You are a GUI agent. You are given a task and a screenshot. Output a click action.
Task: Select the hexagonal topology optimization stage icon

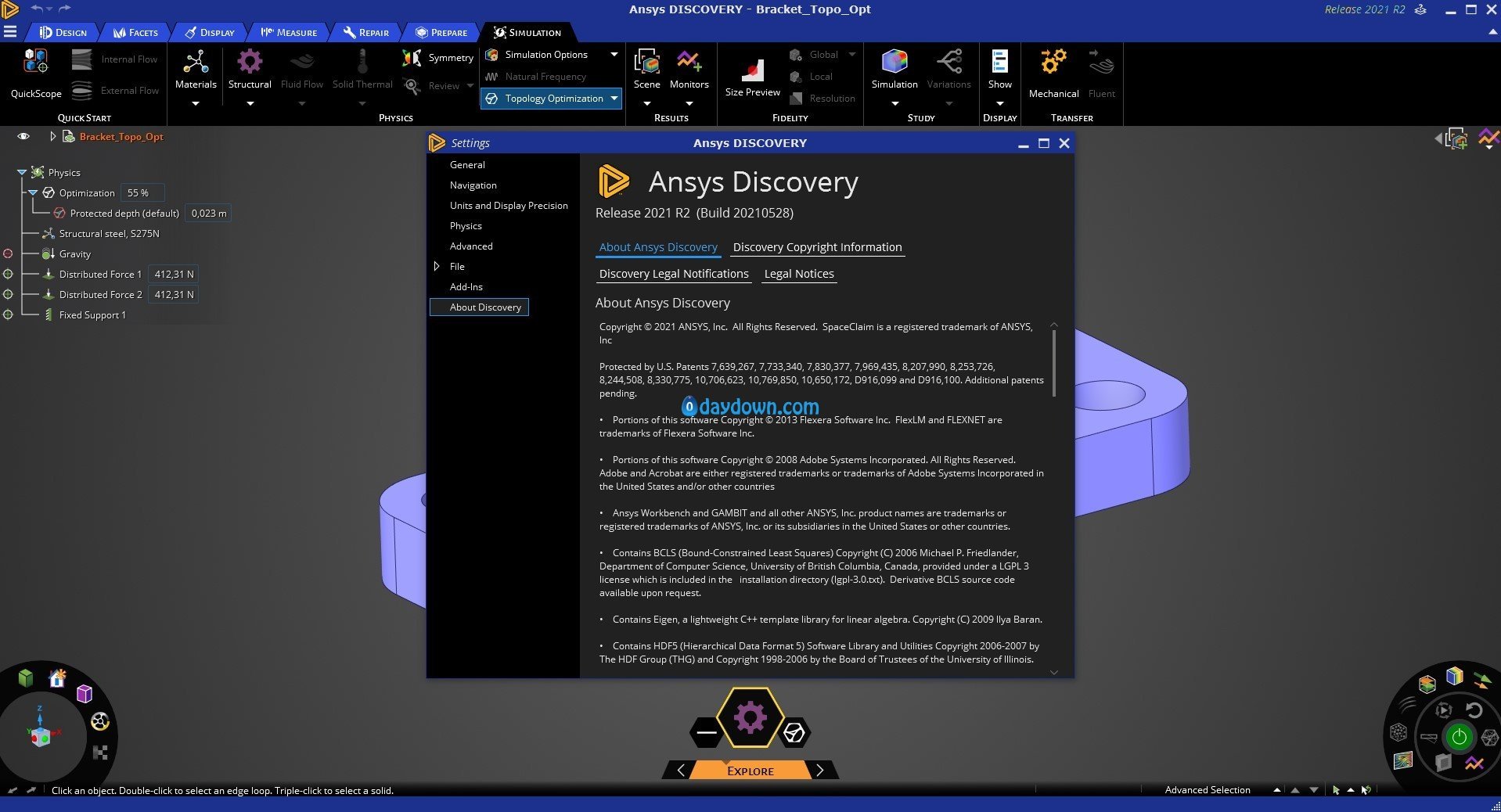coord(794,733)
